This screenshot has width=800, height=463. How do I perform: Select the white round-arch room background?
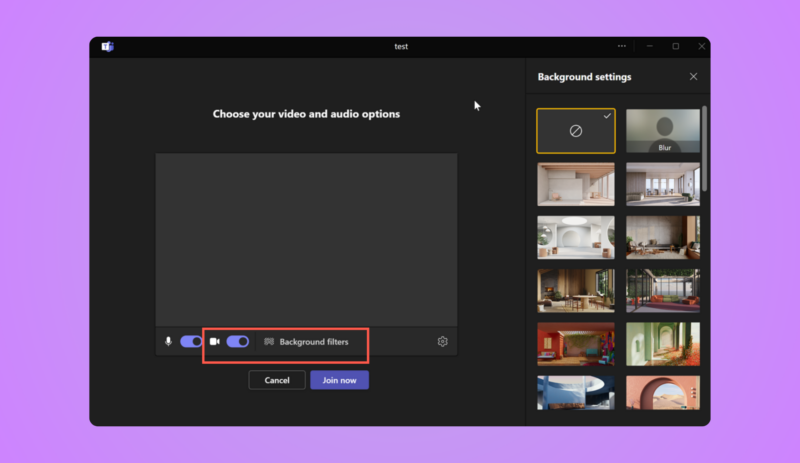pyautogui.click(x=576, y=237)
